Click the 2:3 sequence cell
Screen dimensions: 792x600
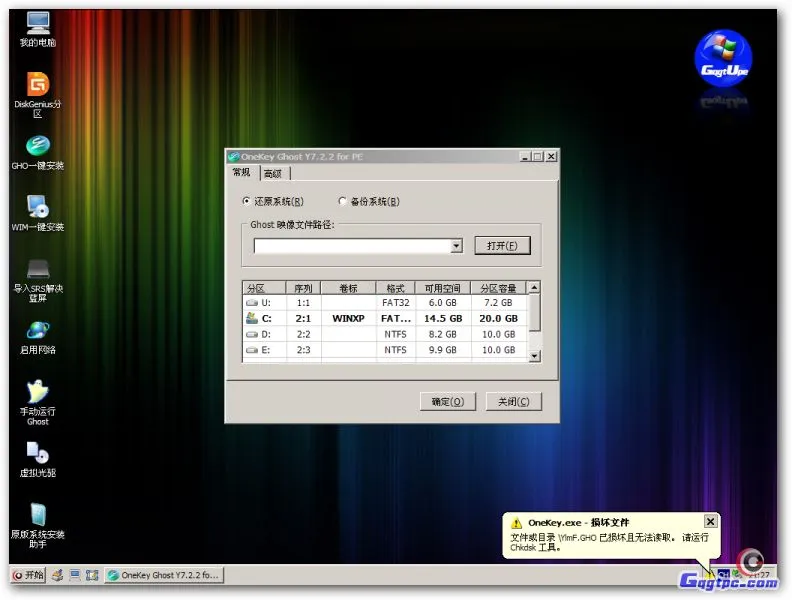point(303,350)
